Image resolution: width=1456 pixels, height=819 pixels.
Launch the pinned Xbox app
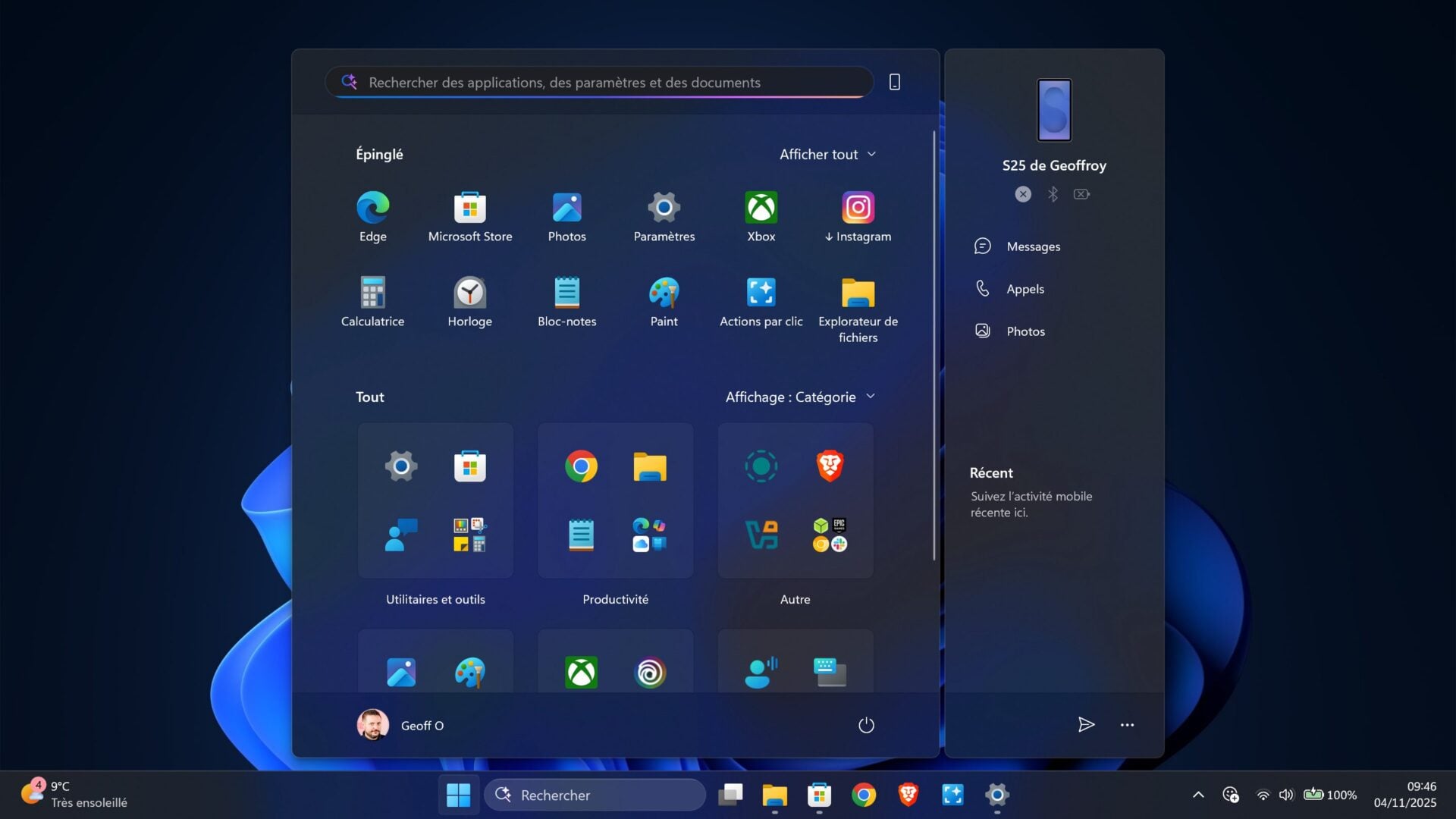click(761, 216)
